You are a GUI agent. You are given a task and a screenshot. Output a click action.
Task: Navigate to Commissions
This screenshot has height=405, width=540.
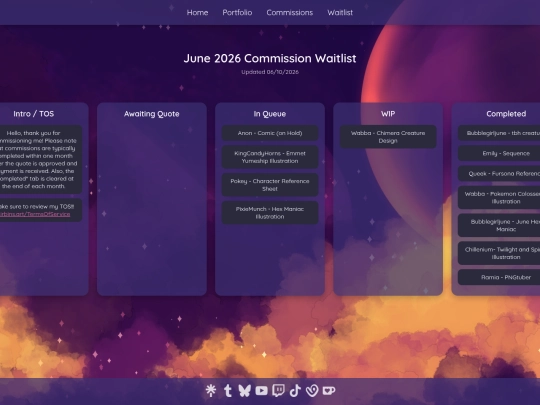290,13
